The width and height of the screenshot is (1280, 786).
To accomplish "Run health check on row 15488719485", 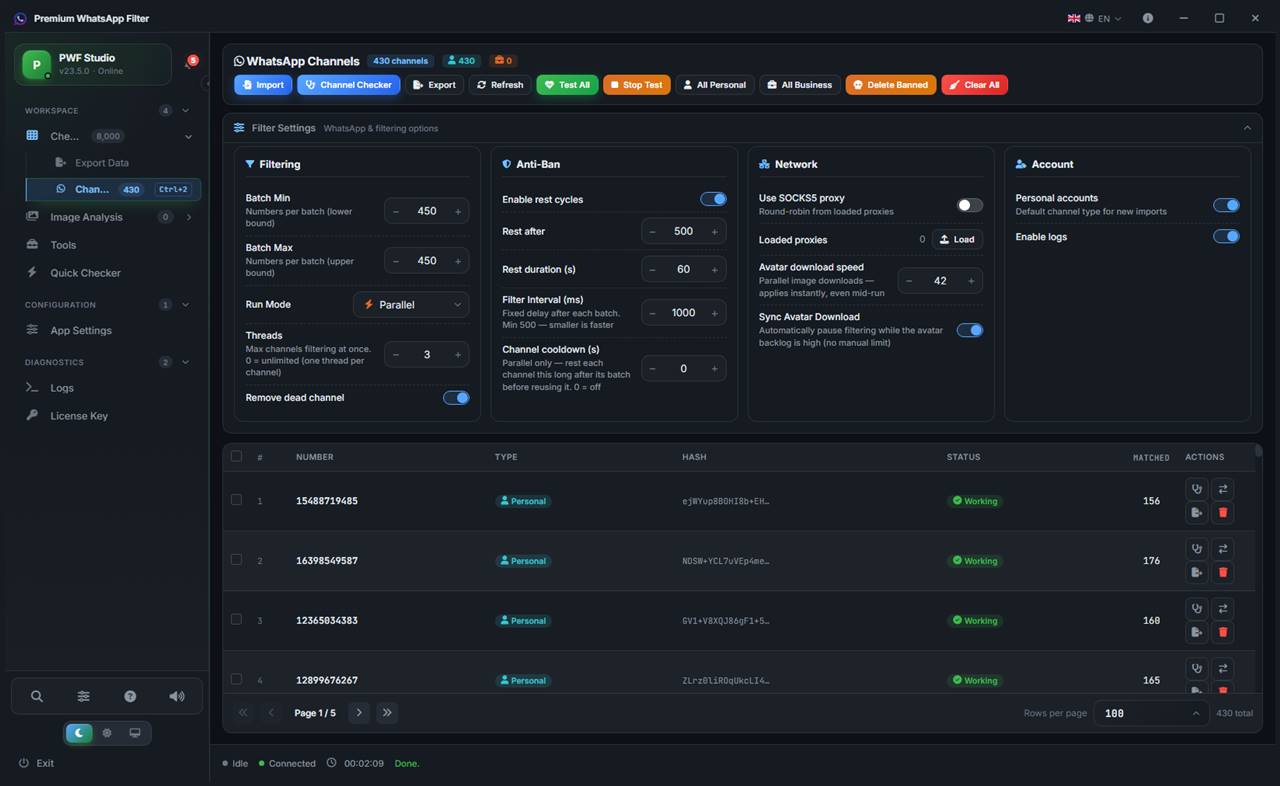I will point(1196,489).
